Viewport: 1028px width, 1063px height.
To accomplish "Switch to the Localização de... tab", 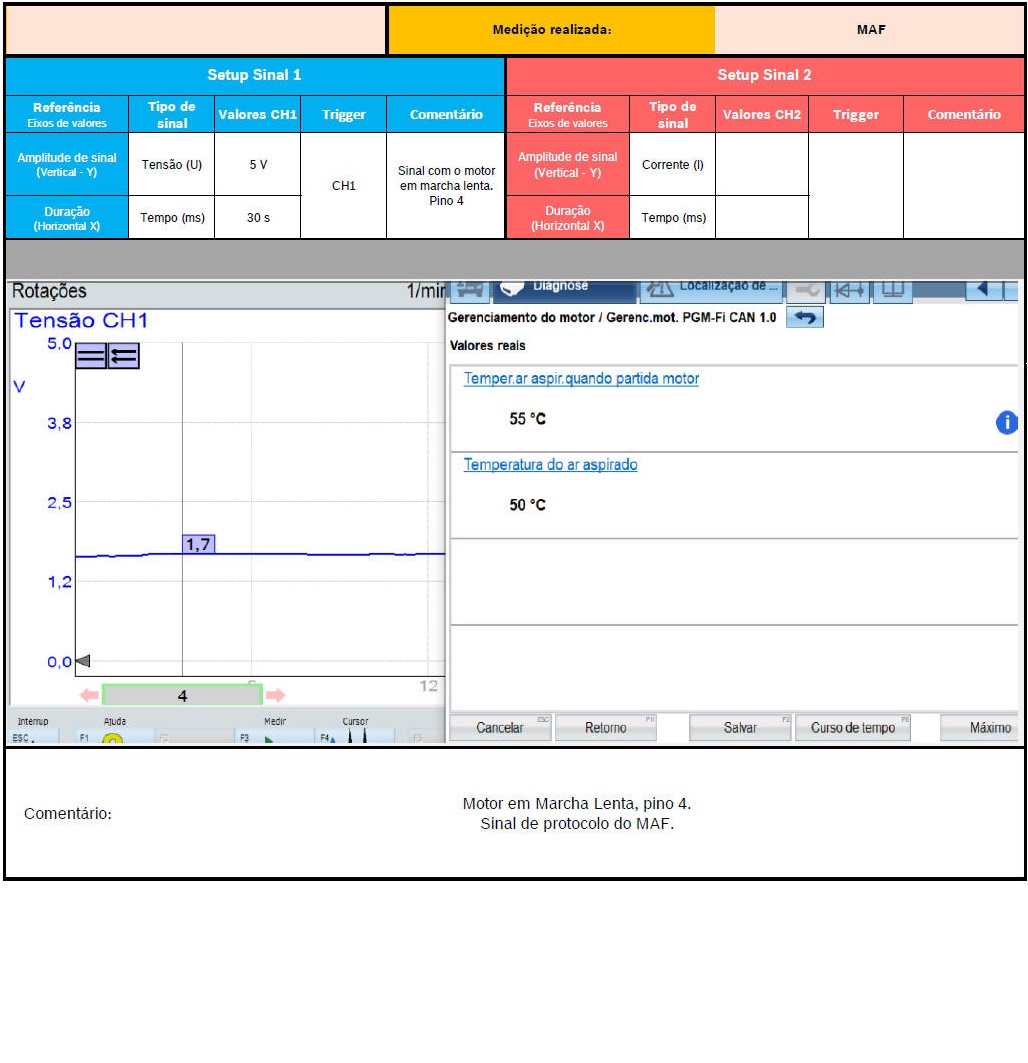I will click(710, 289).
